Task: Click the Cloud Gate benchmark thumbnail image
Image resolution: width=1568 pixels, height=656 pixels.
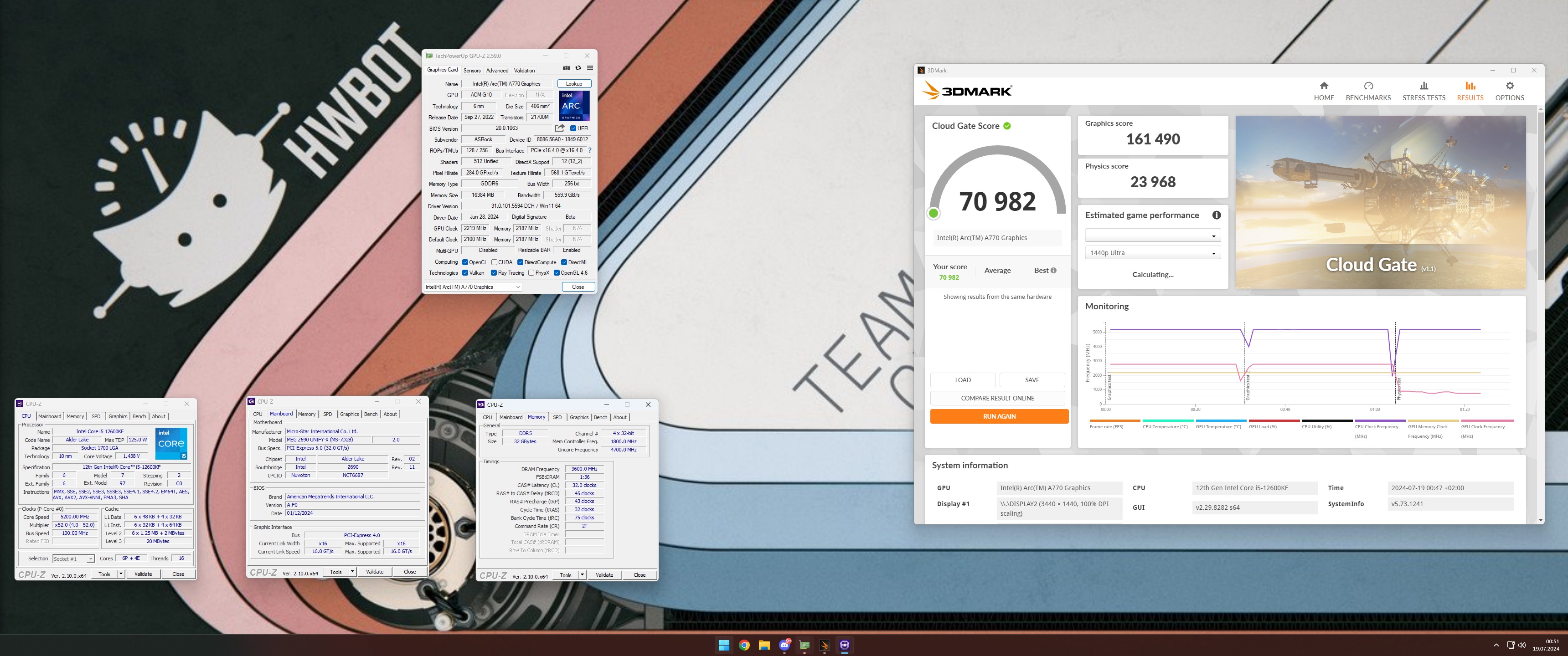Action: 1380,202
